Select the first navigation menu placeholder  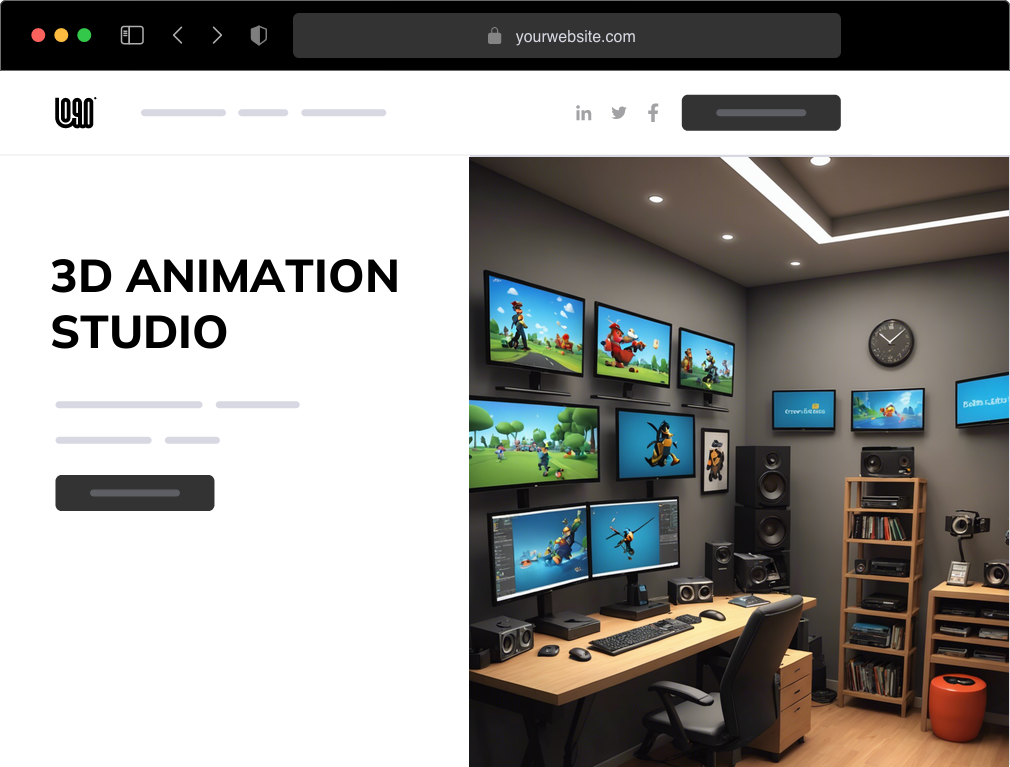(183, 112)
